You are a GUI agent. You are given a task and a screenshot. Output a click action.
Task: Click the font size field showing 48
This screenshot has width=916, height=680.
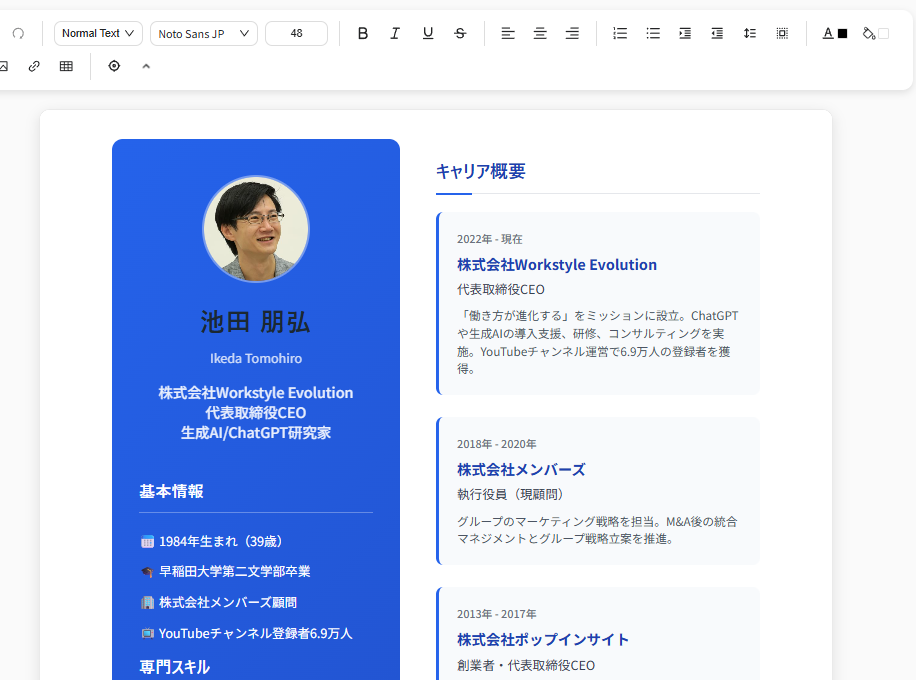pos(296,33)
